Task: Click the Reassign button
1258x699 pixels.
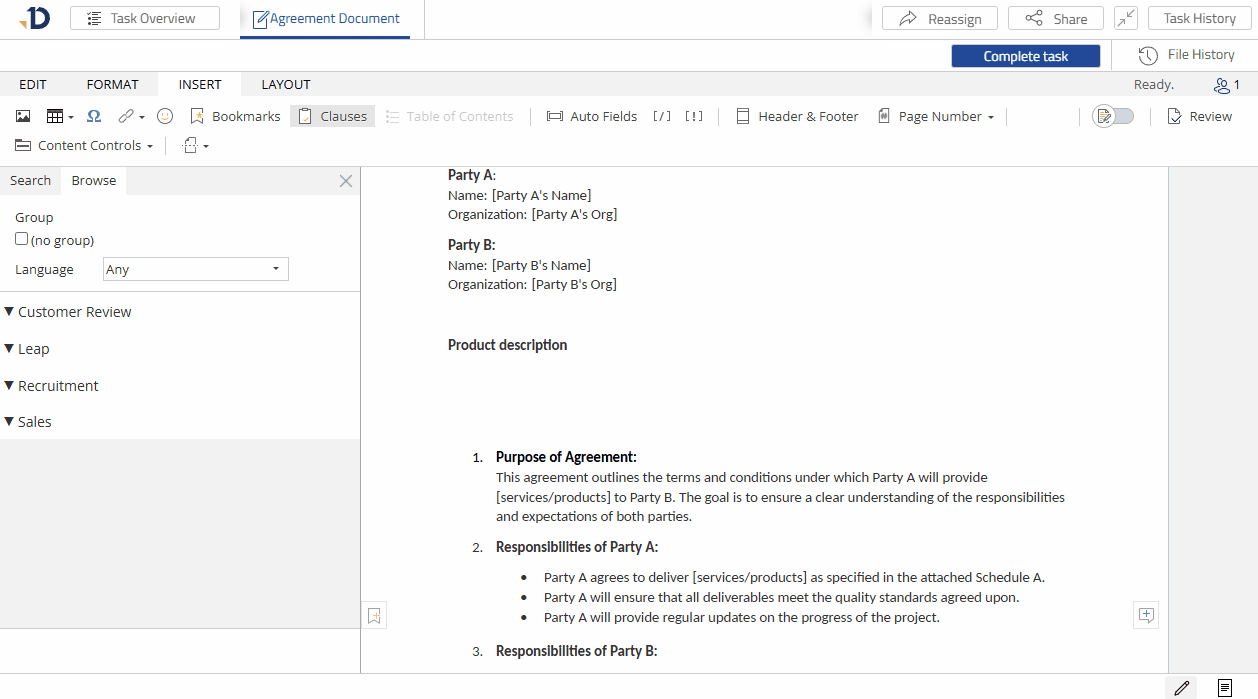Action: 940,18
